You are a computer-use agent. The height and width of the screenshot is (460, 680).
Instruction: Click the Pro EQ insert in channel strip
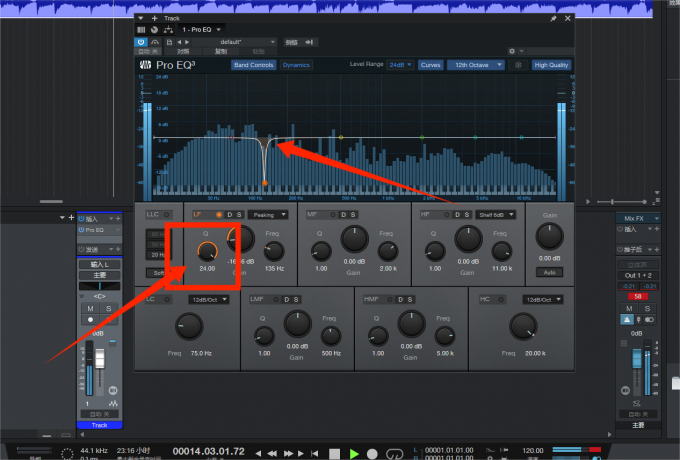[99, 230]
